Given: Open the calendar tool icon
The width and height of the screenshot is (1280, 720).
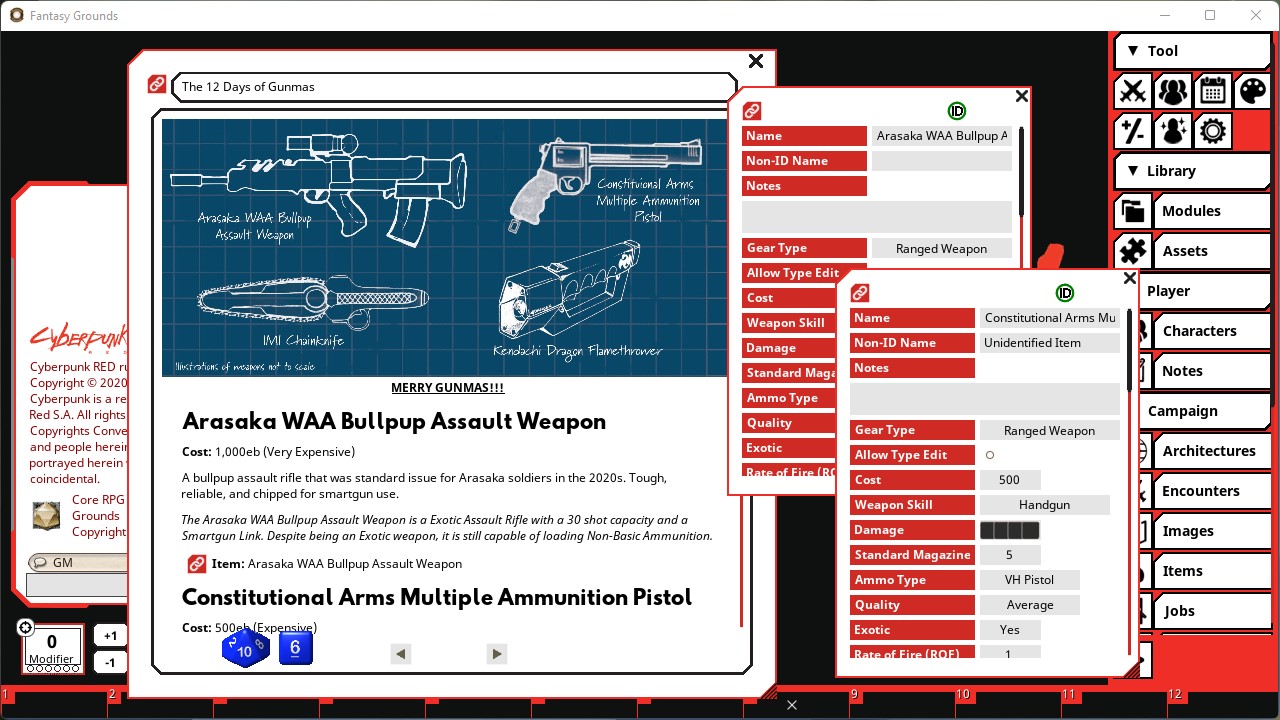Looking at the screenshot, I should [1212, 91].
